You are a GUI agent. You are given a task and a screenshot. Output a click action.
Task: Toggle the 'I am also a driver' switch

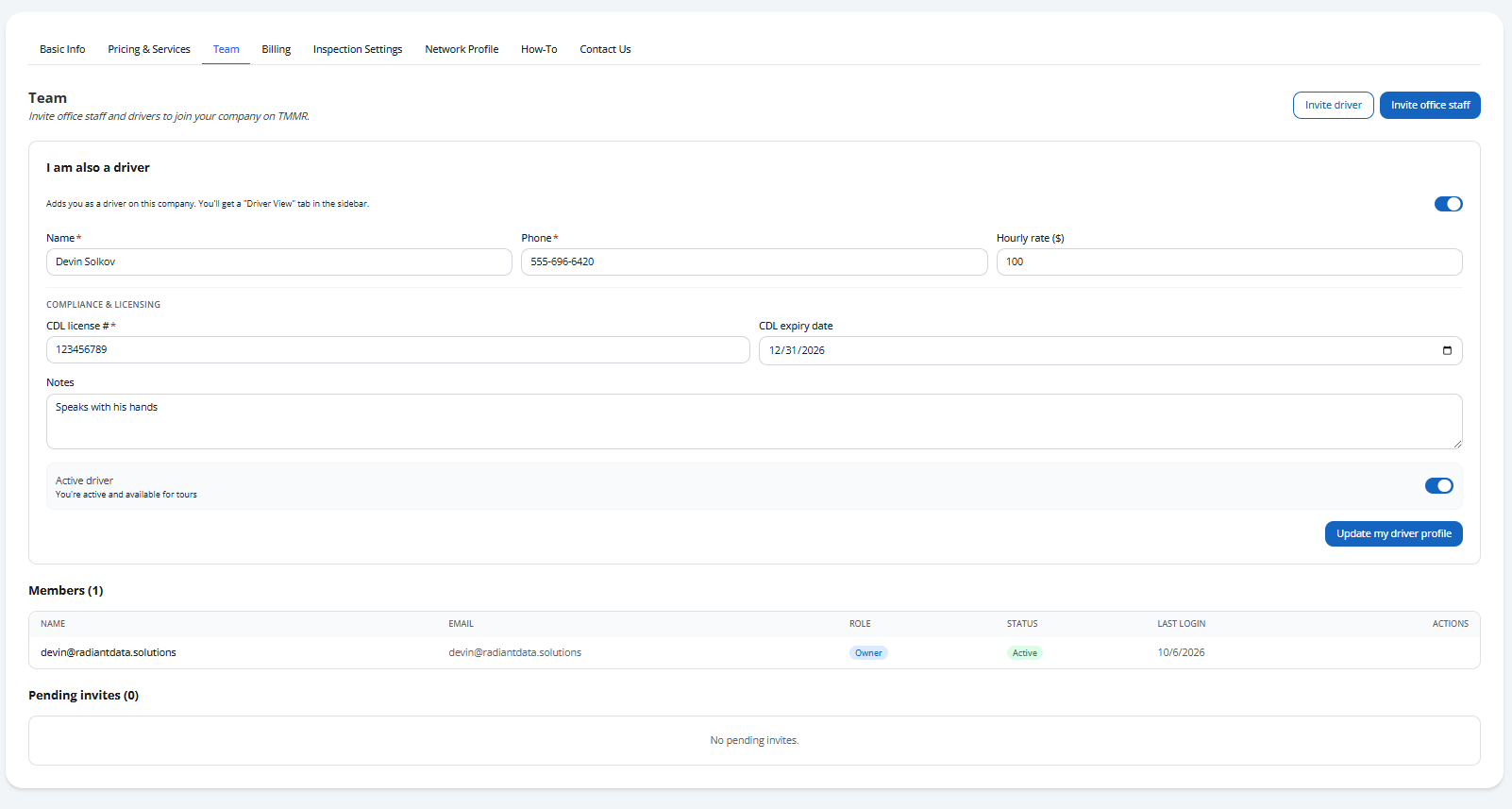point(1448,204)
